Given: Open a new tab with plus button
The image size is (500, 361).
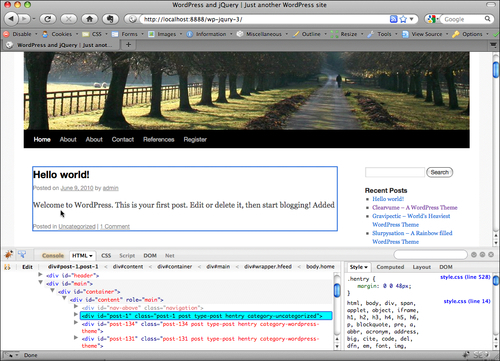Looking at the screenshot, I should pyautogui.click(x=128, y=44).
